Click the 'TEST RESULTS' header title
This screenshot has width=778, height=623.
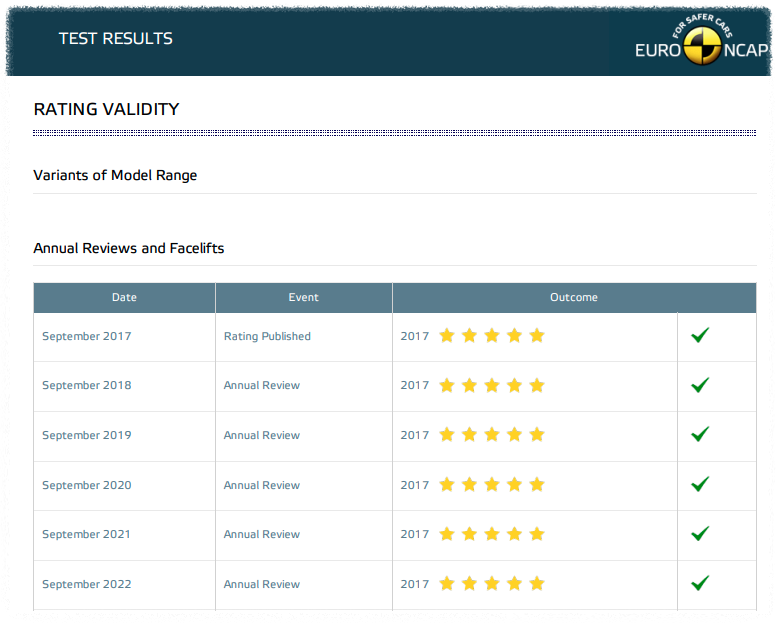point(116,39)
